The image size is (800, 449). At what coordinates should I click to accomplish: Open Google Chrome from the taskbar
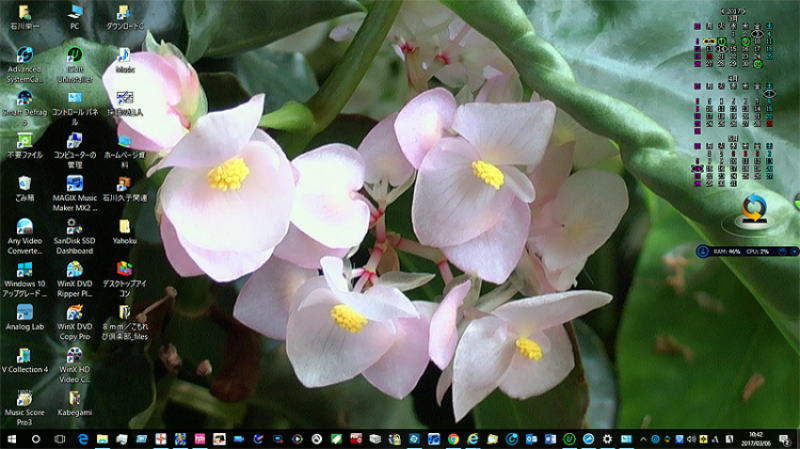point(453,439)
